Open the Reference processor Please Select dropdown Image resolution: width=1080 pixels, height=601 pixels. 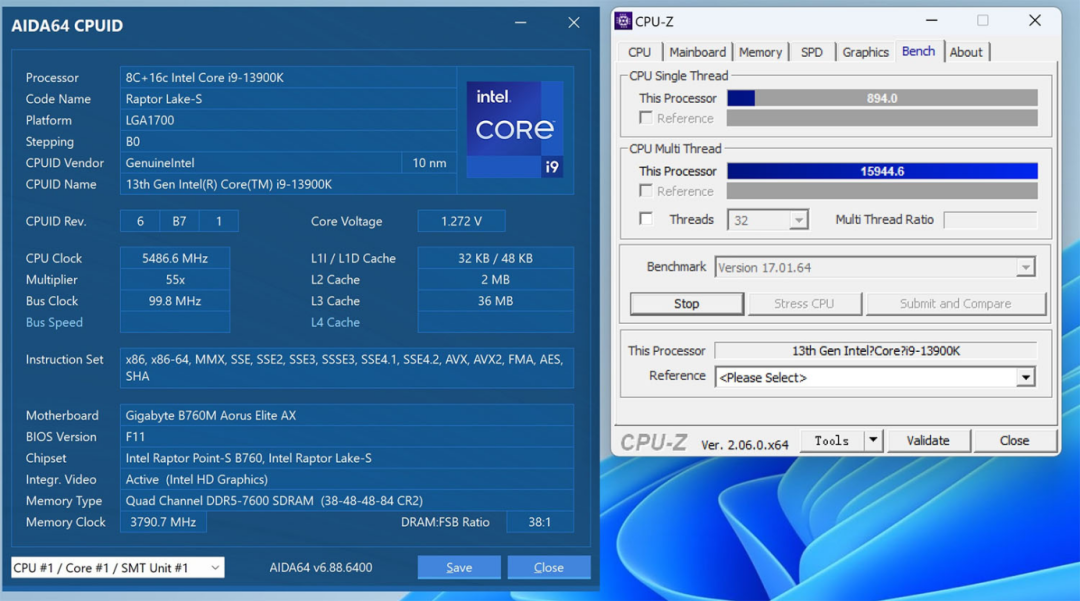pos(1025,377)
